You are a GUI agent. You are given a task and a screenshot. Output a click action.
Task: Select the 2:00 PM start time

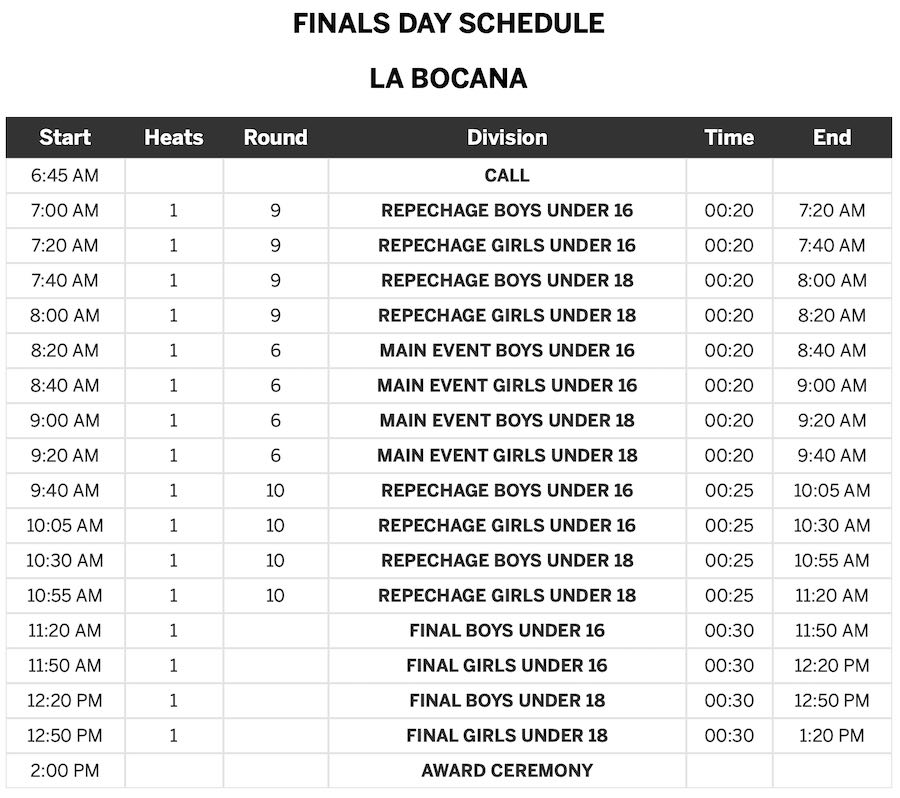coord(65,770)
